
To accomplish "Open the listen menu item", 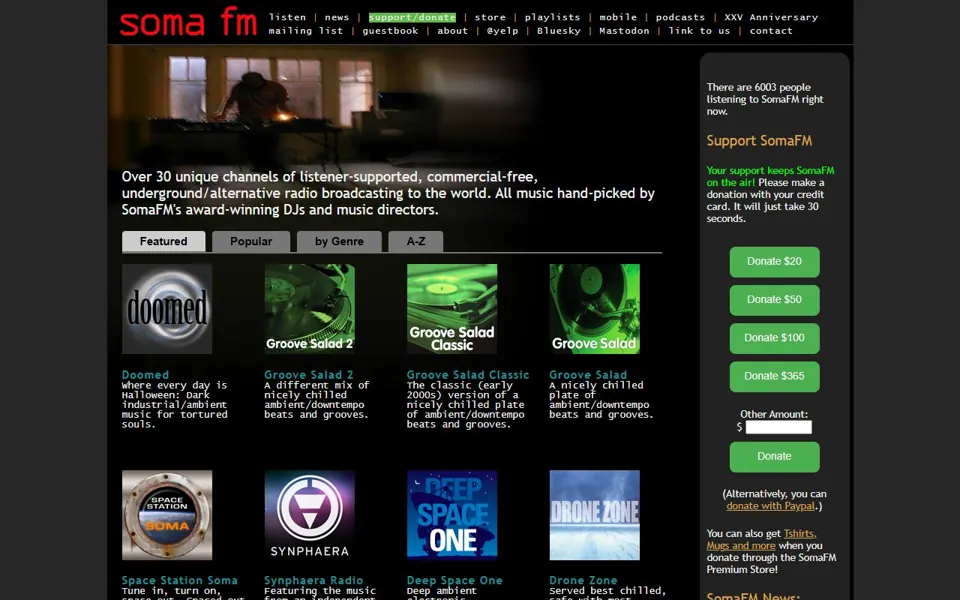I will click(287, 17).
